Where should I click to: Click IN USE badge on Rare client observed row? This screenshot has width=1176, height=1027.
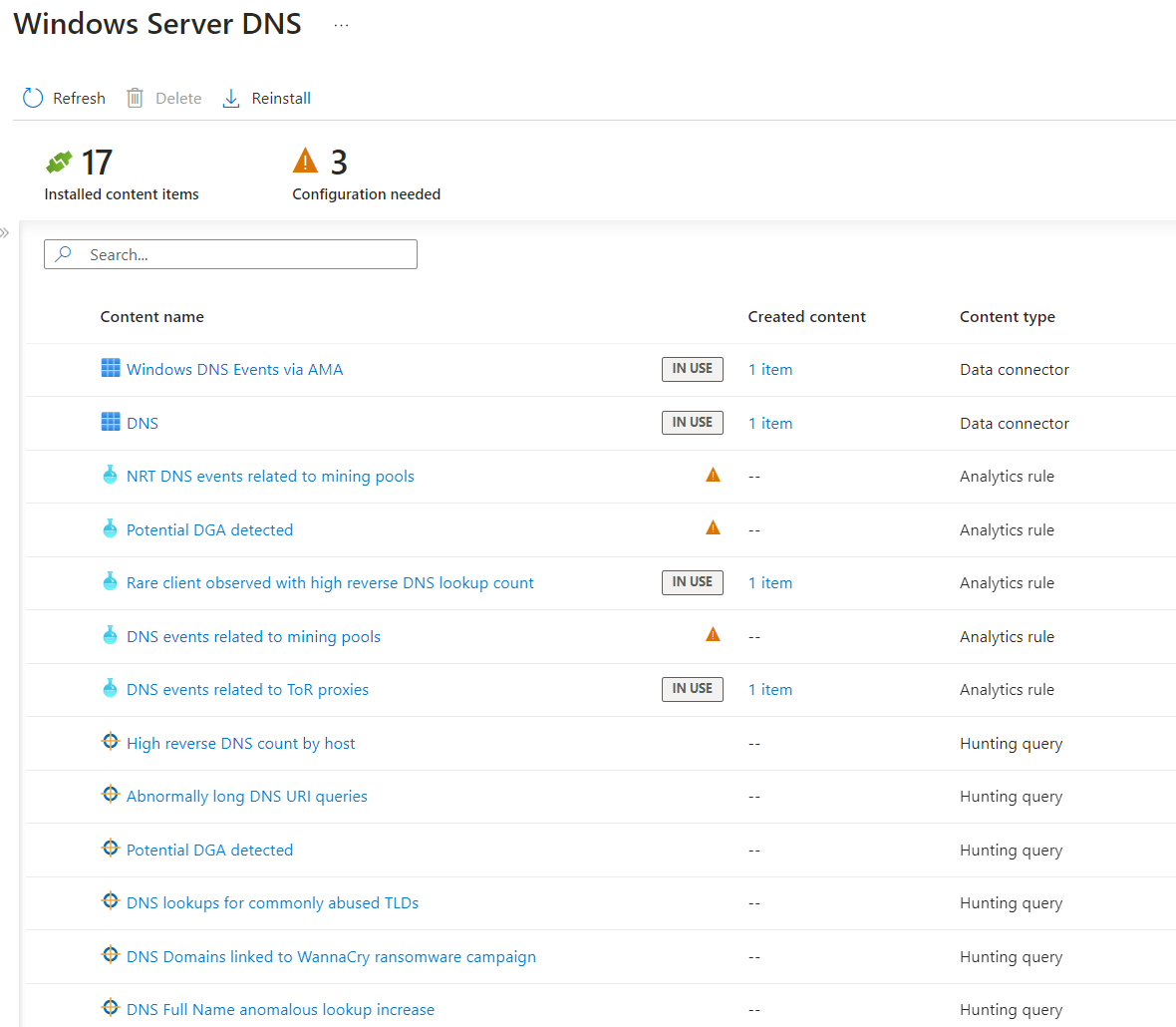693,582
